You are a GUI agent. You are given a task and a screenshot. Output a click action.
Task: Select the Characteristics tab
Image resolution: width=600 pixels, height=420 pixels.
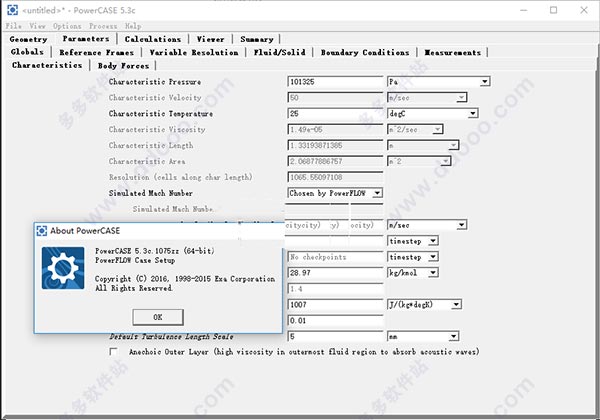(47, 65)
